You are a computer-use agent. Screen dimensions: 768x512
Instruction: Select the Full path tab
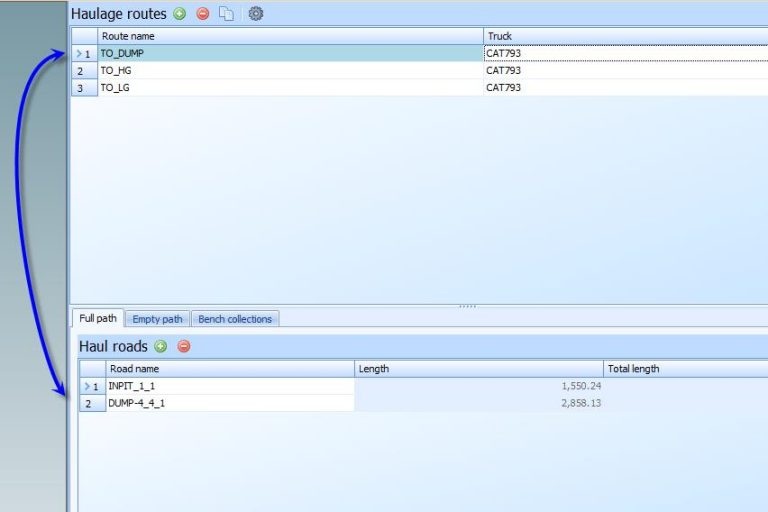(x=98, y=319)
